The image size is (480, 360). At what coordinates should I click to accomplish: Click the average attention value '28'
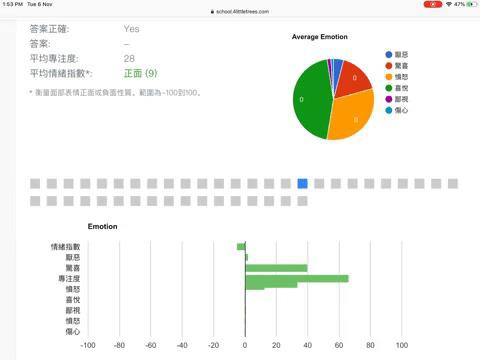click(x=129, y=59)
